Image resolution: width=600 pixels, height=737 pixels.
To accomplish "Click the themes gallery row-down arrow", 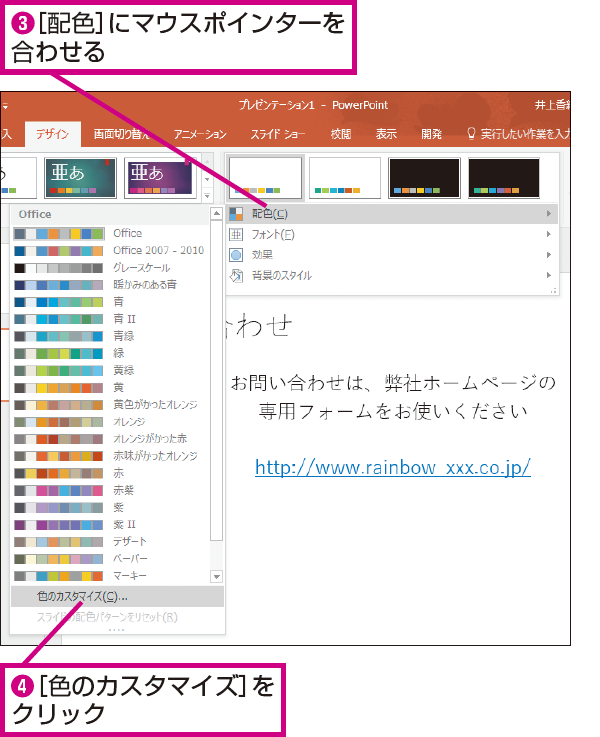I will (x=207, y=179).
